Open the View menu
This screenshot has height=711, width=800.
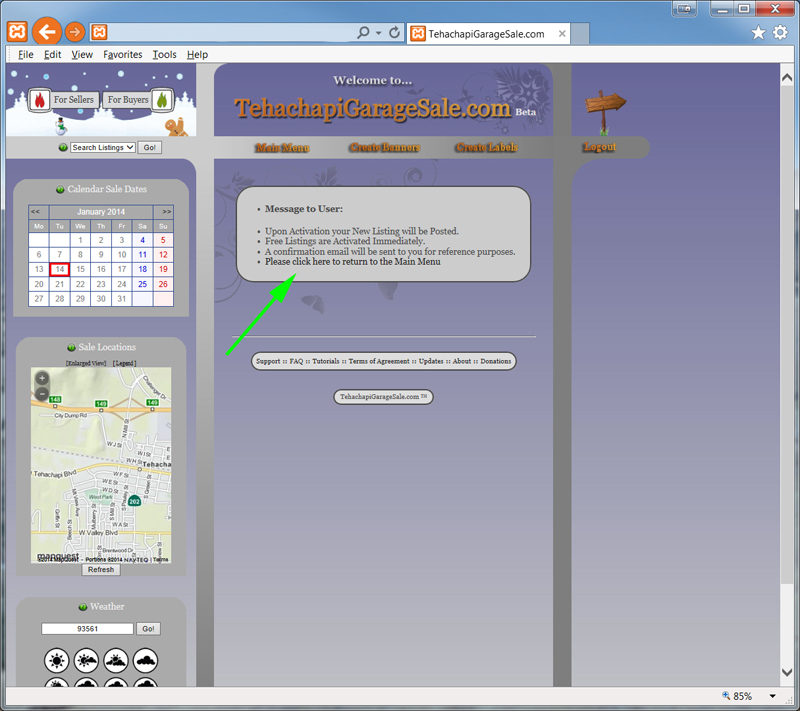click(82, 55)
